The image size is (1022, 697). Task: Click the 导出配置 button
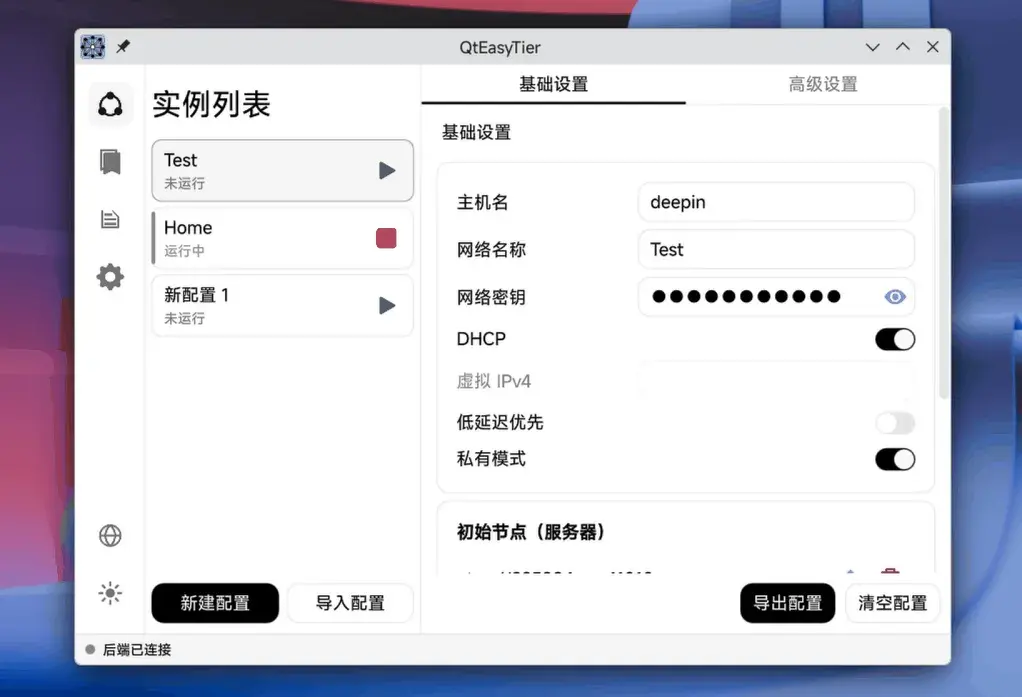pyautogui.click(x=787, y=603)
